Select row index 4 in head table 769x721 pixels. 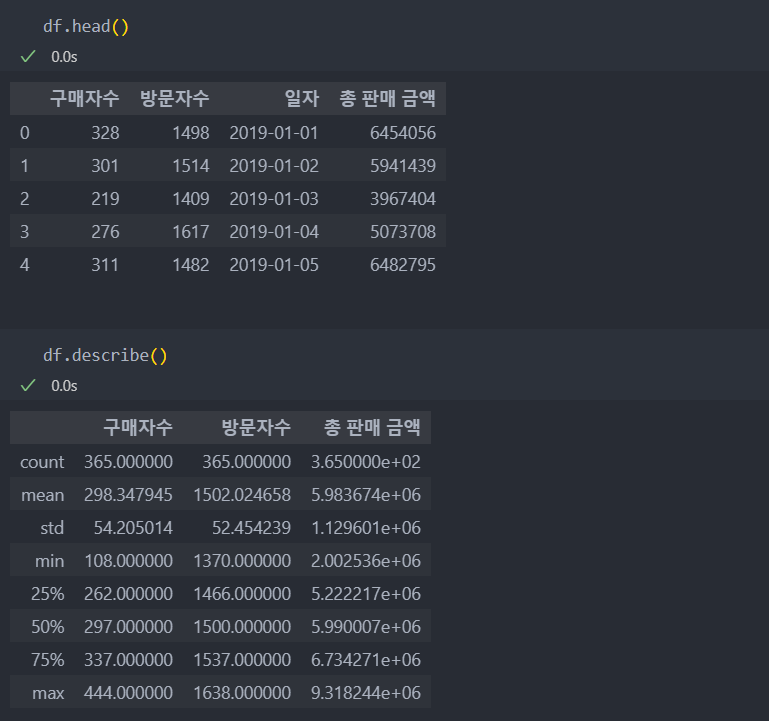tap(25, 265)
